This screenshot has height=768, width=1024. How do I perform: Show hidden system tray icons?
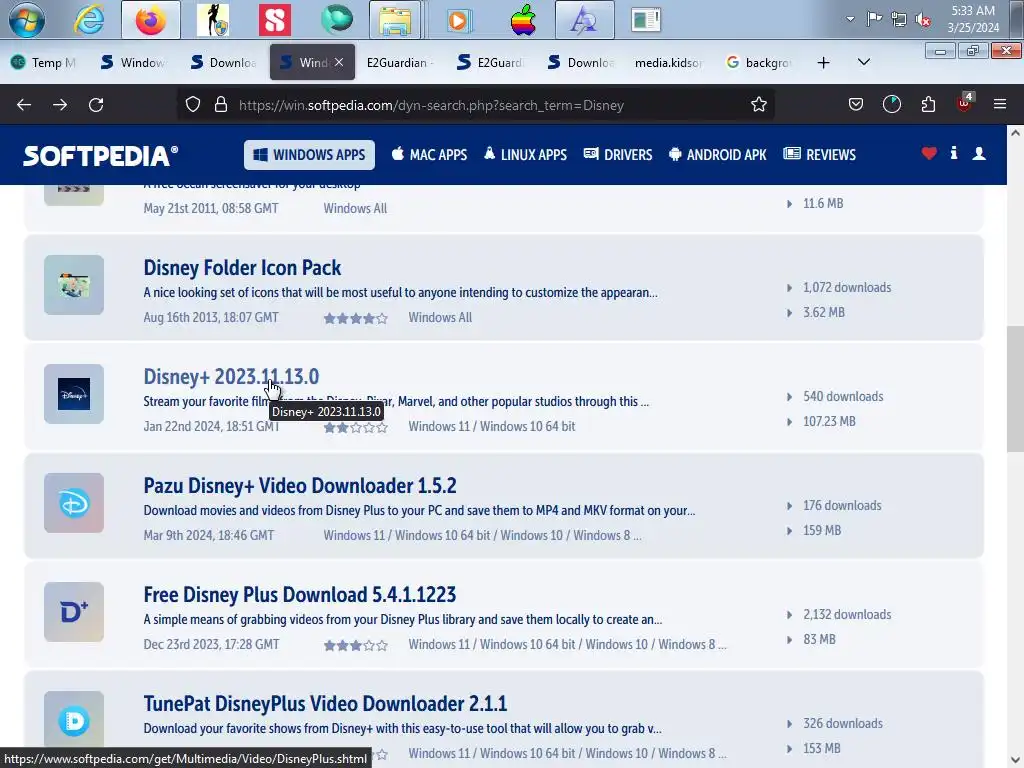pos(850,19)
